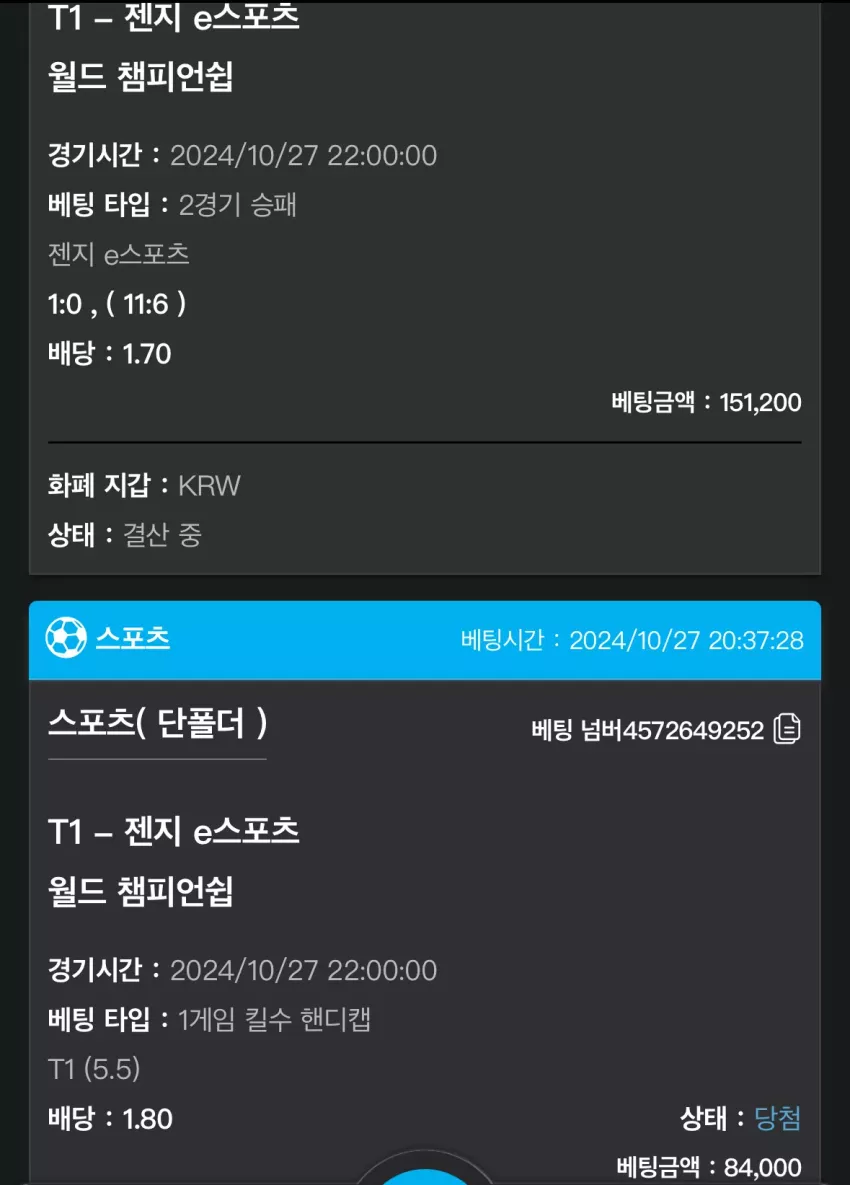Tap the 2경기 승패 bet type text
This screenshot has height=1185, width=850.
coord(237,205)
